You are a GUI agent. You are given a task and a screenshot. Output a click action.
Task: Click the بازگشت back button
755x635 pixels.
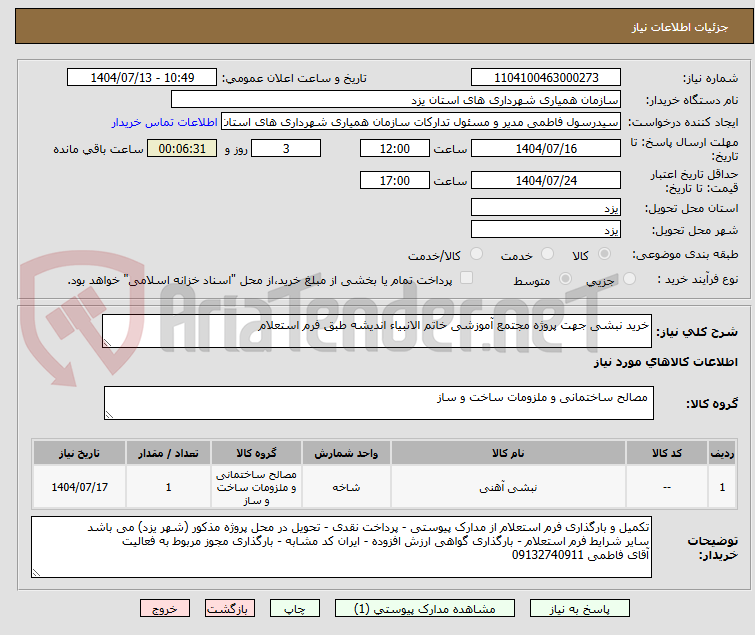[229, 609]
